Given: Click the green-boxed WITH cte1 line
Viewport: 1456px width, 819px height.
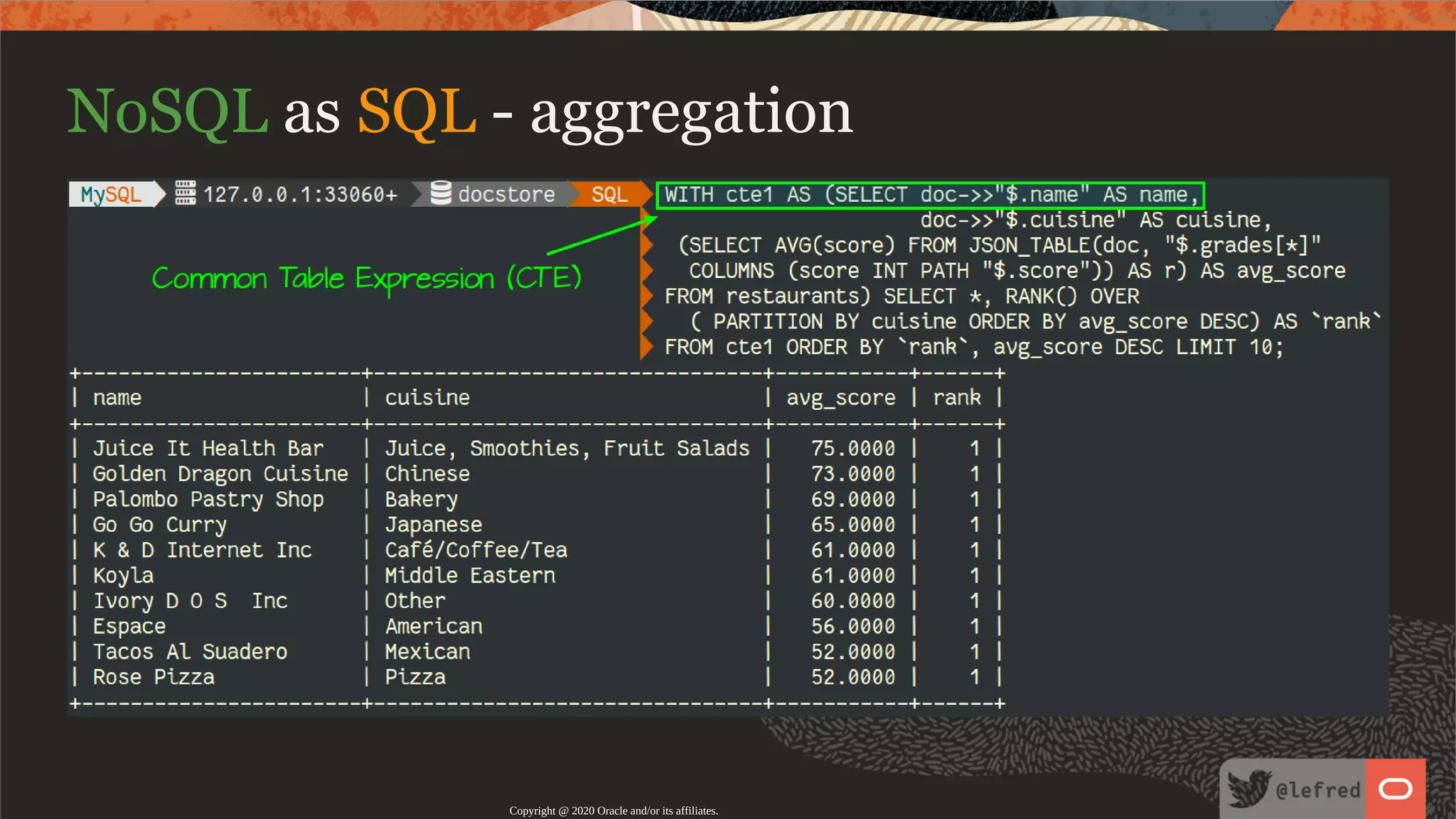Looking at the screenshot, I should tap(930, 195).
